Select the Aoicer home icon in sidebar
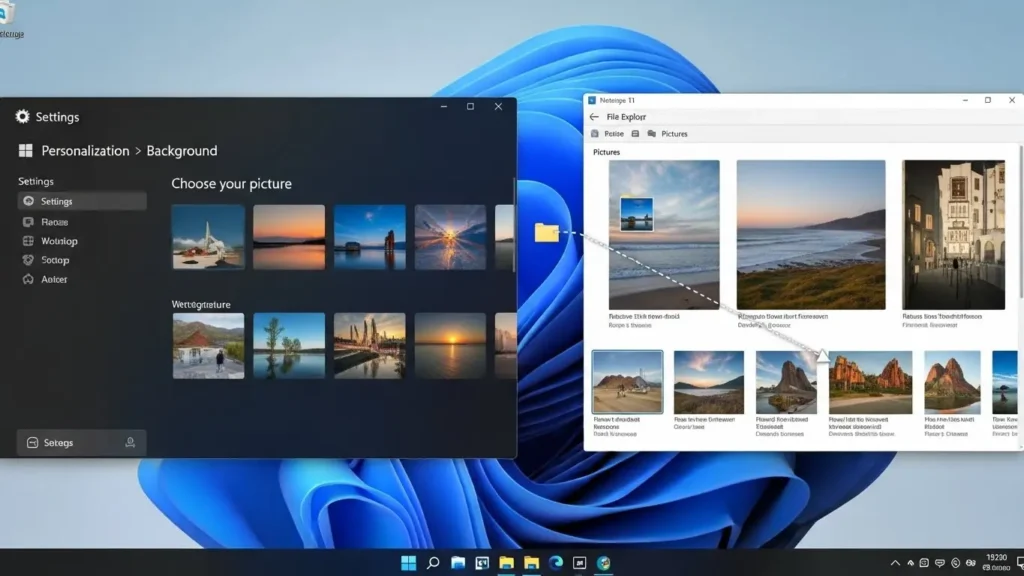This screenshot has height=576, width=1024. coord(28,279)
